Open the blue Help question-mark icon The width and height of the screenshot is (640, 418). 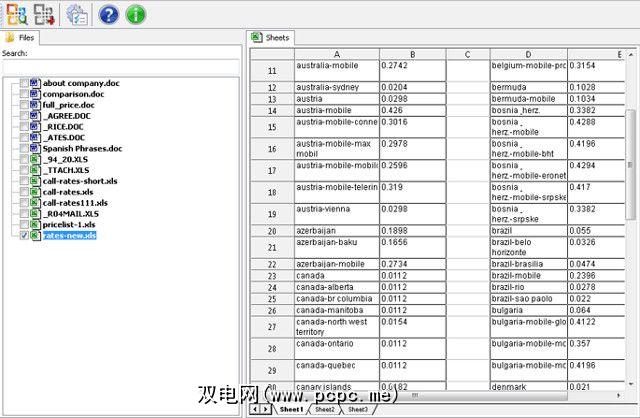109,15
